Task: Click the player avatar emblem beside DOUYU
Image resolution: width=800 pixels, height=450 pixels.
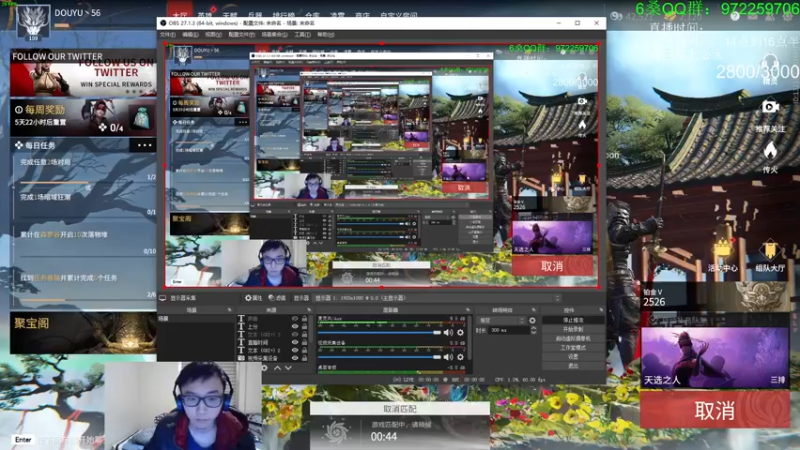Action: tap(33, 22)
